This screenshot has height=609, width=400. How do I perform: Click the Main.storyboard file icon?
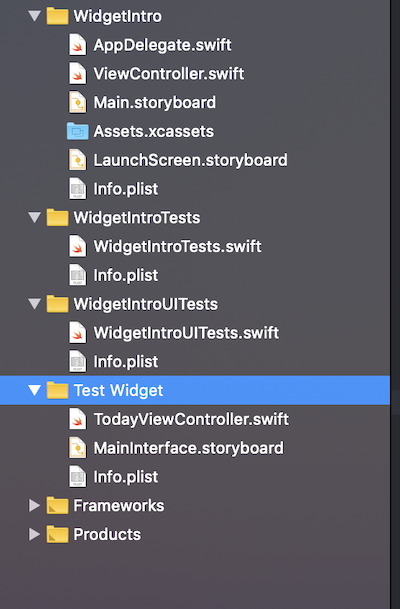click(x=78, y=103)
